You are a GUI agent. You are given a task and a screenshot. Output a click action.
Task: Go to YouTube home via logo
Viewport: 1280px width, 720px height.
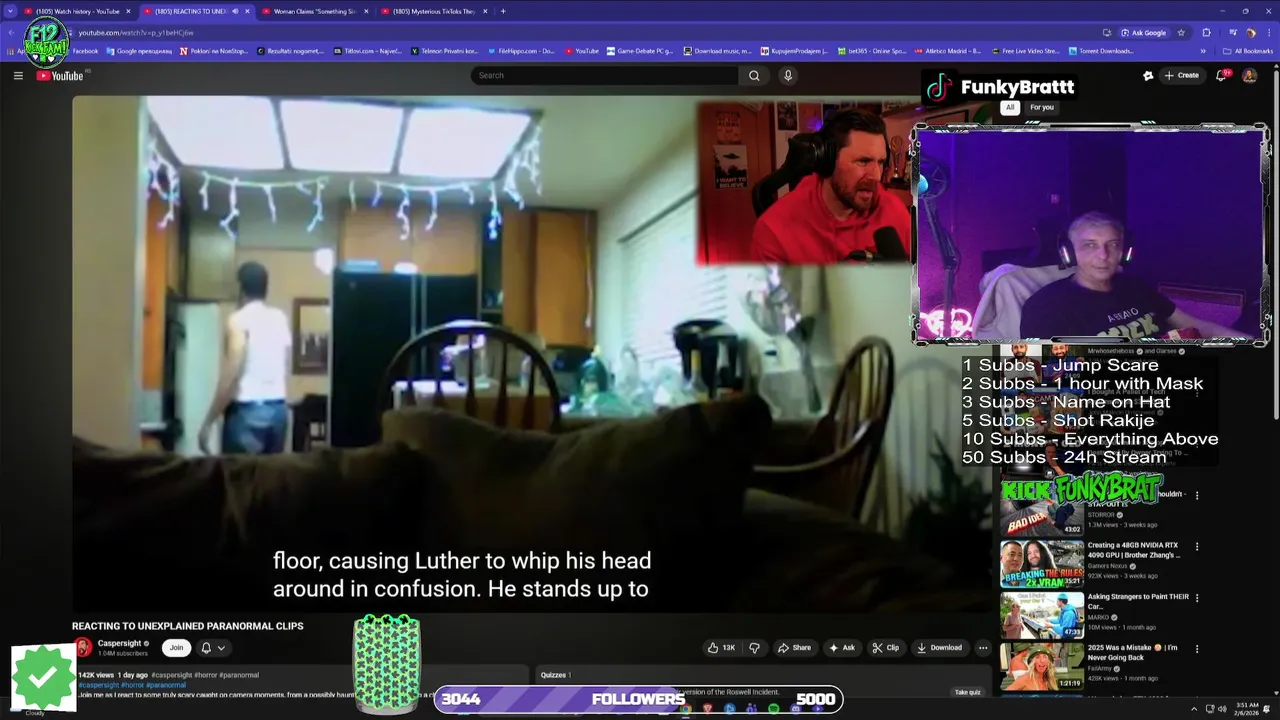[60, 75]
